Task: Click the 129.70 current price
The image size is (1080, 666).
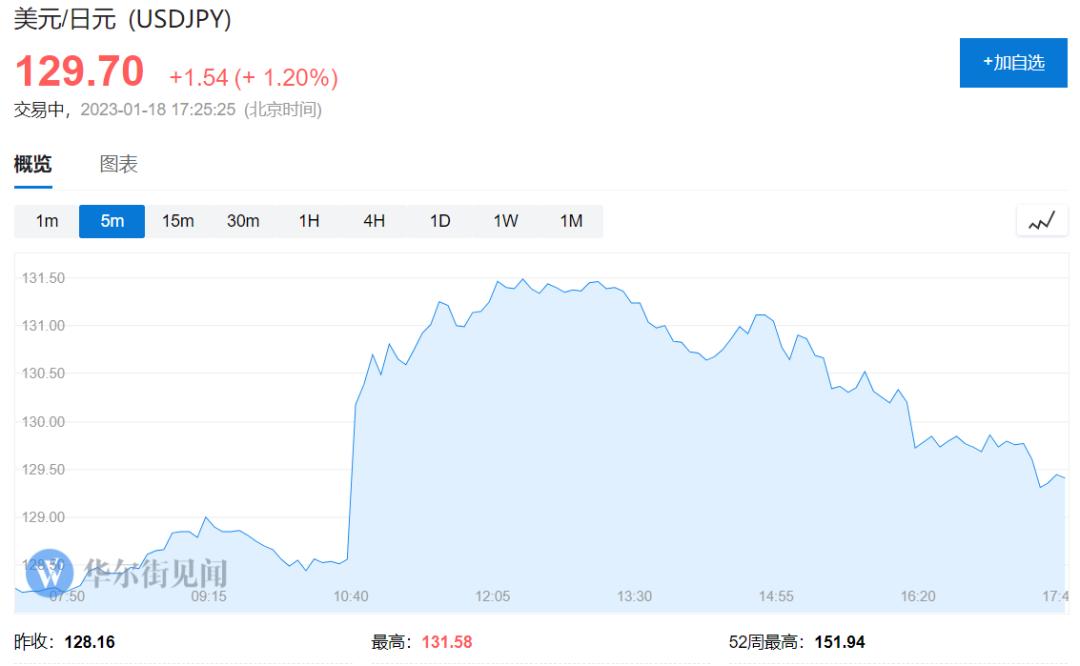Action: (x=80, y=72)
